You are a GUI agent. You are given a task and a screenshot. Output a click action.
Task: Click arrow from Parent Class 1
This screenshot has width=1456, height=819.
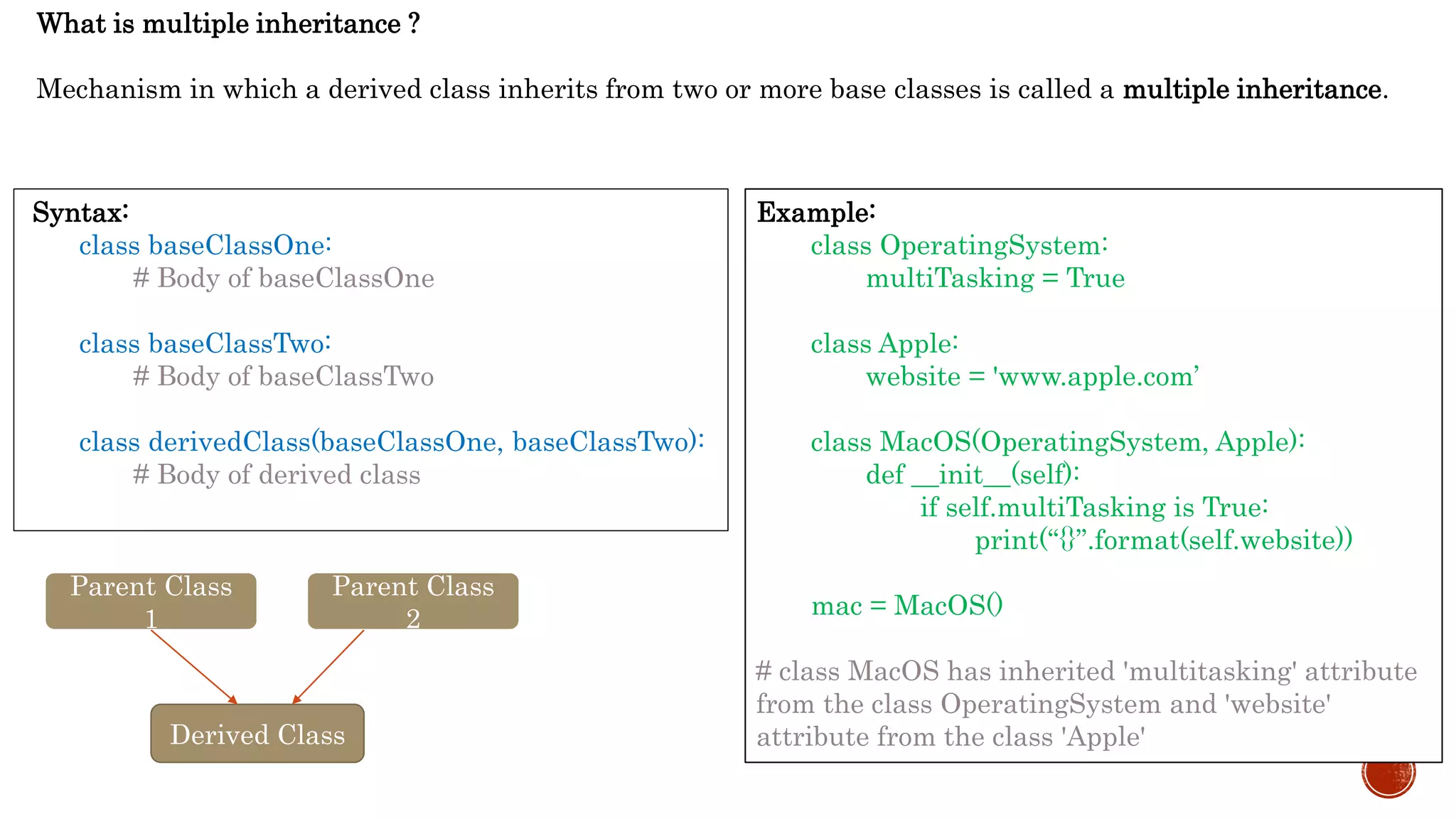click(x=193, y=667)
